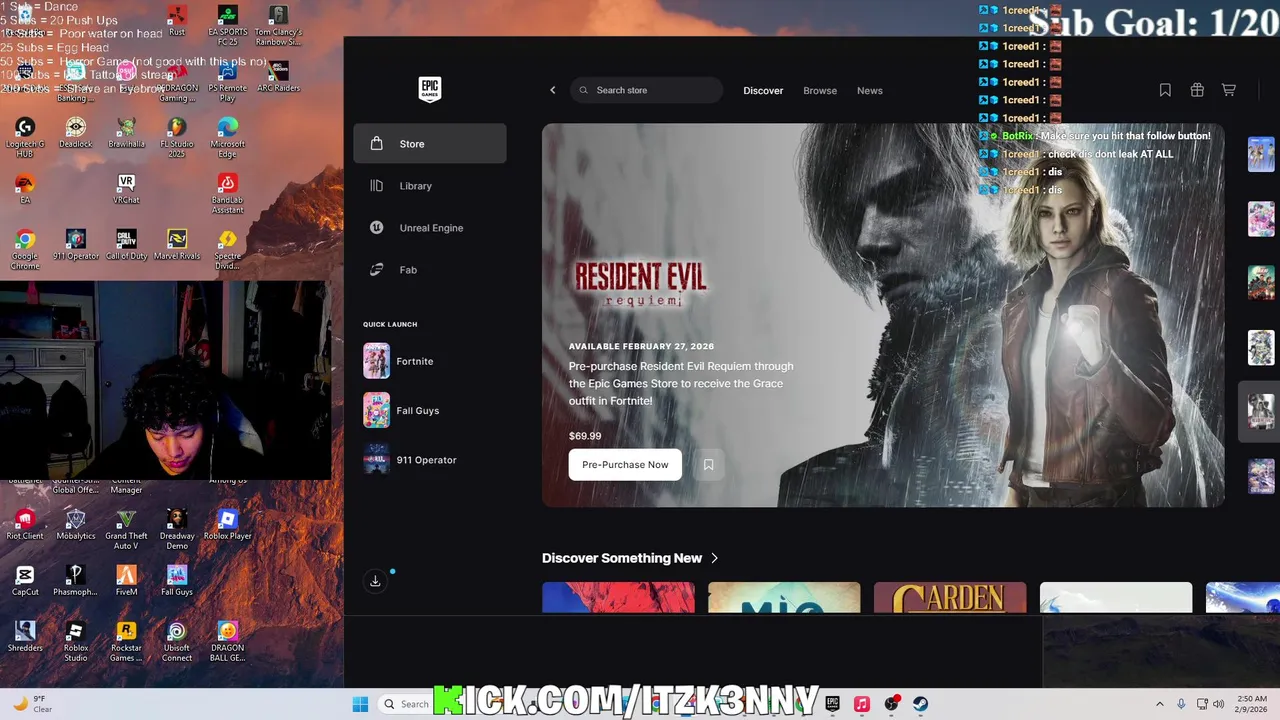Open the Grand Theft Auto V desktop shortcut
This screenshot has width=1280, height=720.
126,529
